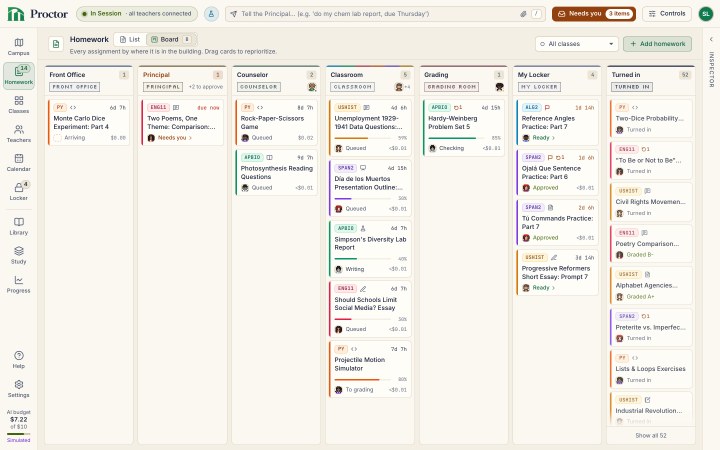The image size is (720, 450).
Task: Open the Teachers sidebar item
Action: (x=18, y=134)
